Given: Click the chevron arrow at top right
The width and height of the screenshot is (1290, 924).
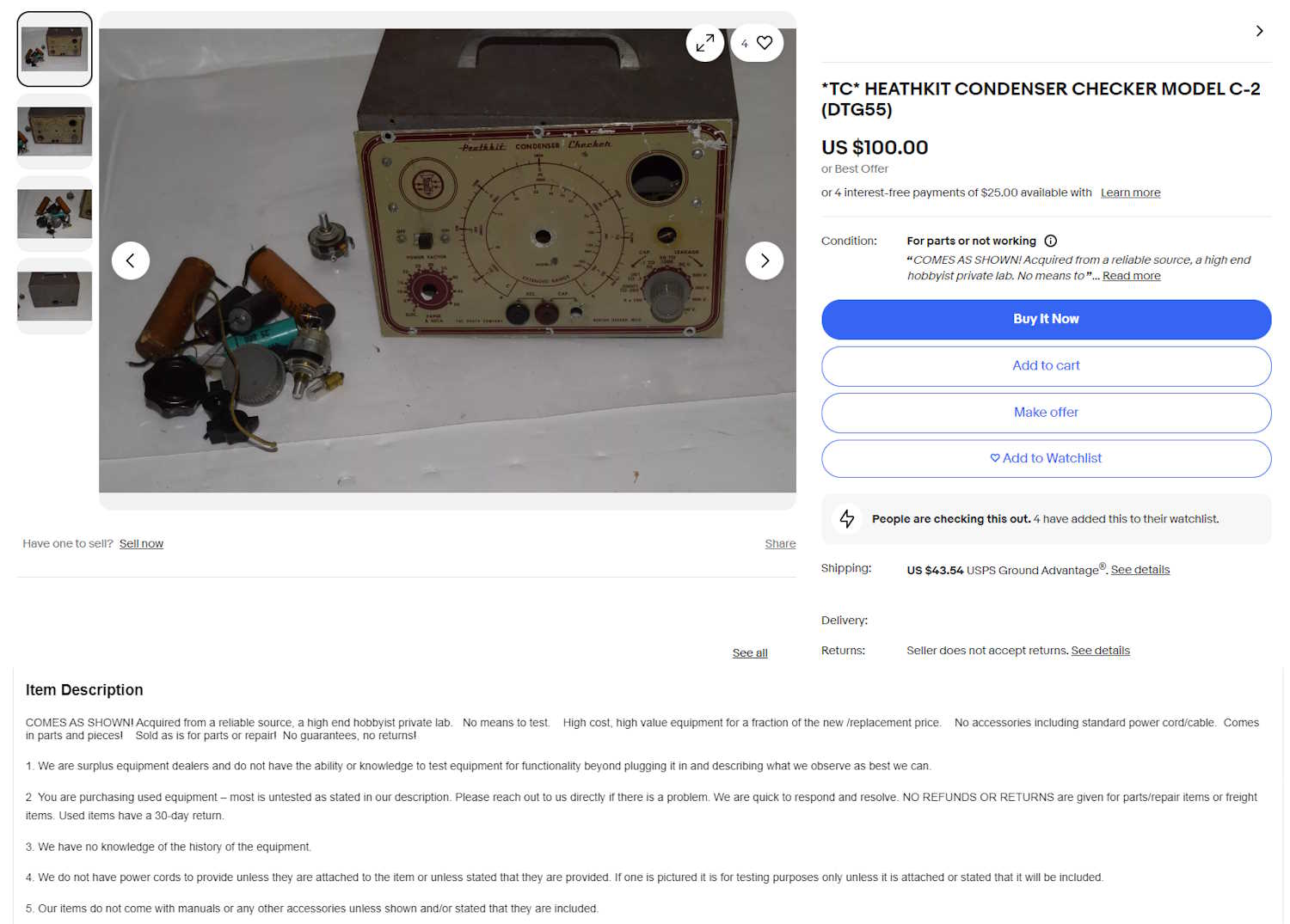Looking at the screenshot, I should (1259, 31).
